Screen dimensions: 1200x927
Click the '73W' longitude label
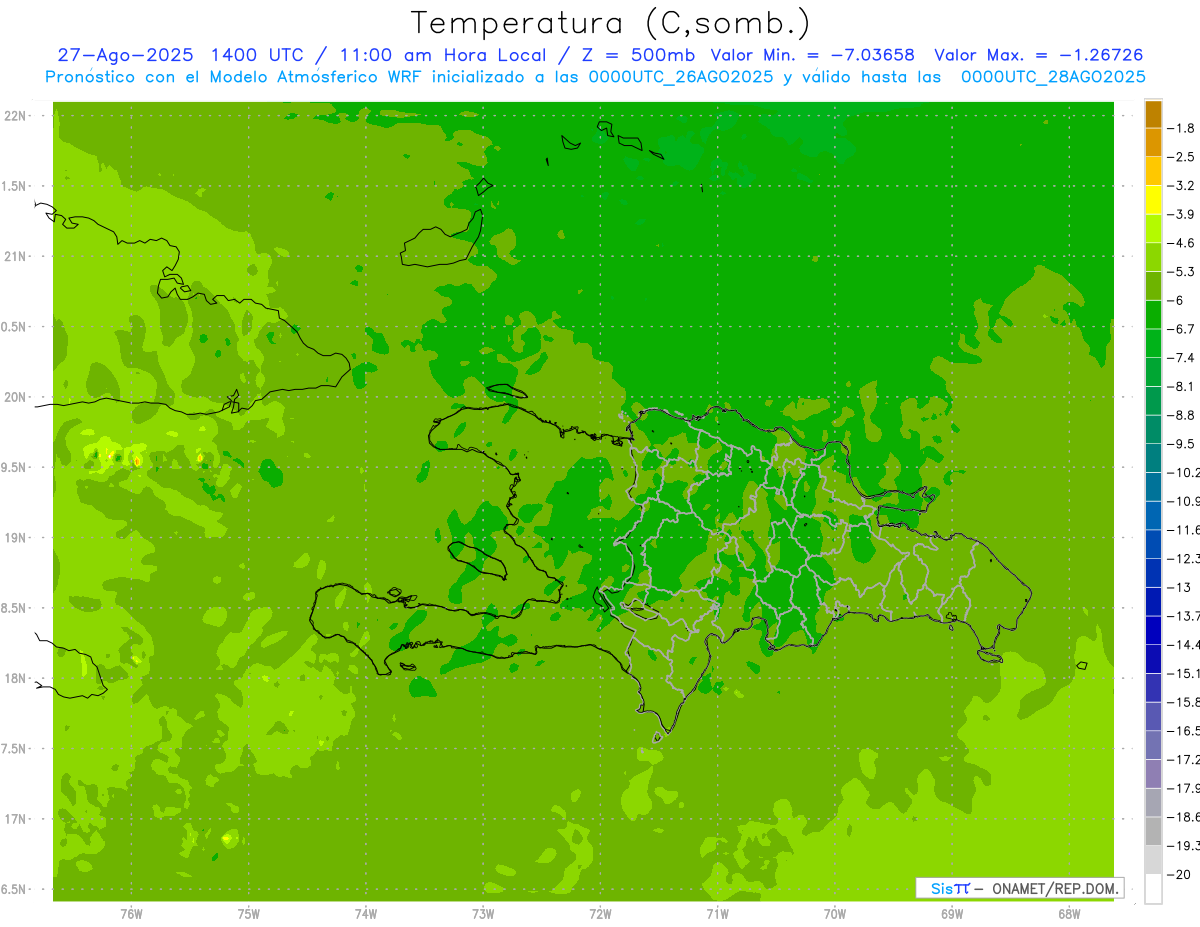(x=483, y=913)
